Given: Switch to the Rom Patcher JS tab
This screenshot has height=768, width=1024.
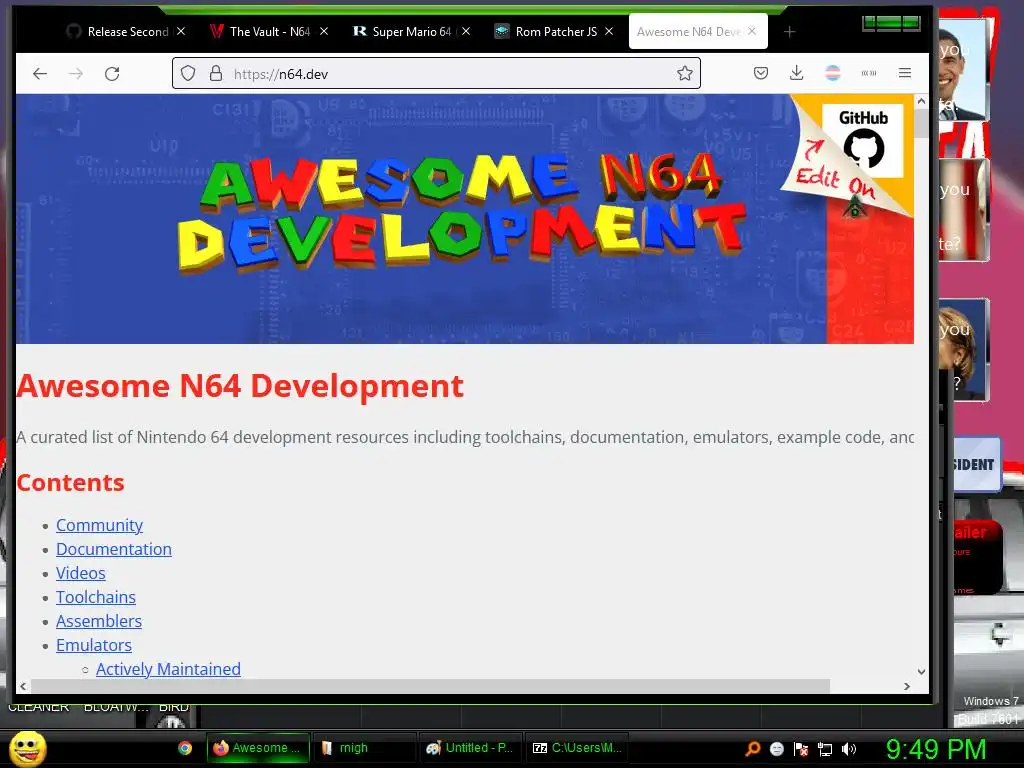Looking at the screenshot, I should point(554,31).
